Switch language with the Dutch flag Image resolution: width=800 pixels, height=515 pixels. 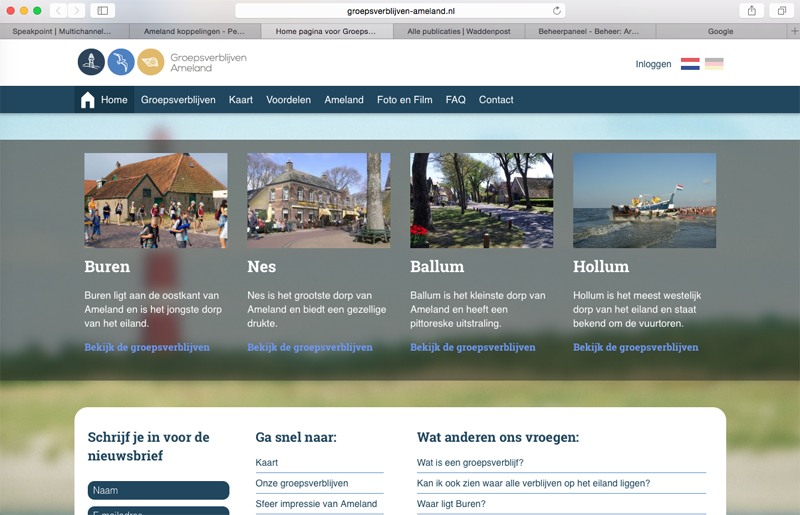(x=690, y=64)
